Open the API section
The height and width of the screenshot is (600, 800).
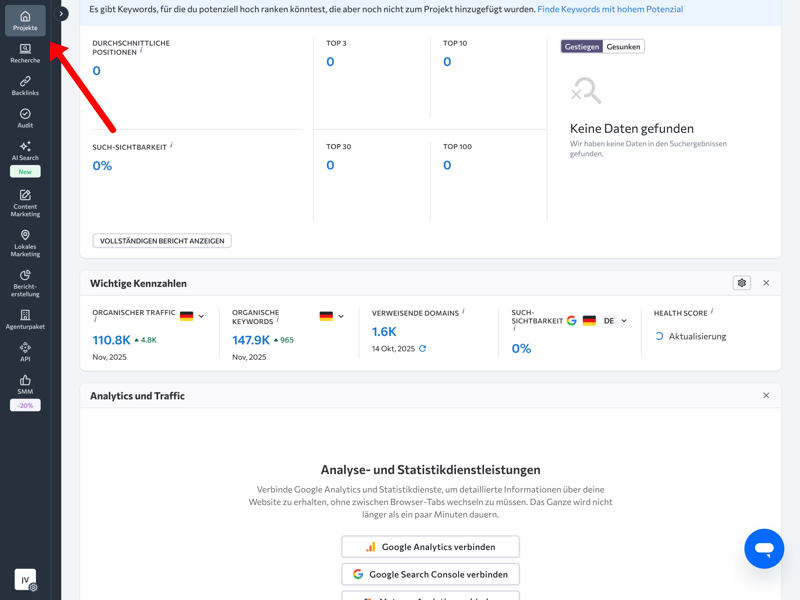point(25,352)
